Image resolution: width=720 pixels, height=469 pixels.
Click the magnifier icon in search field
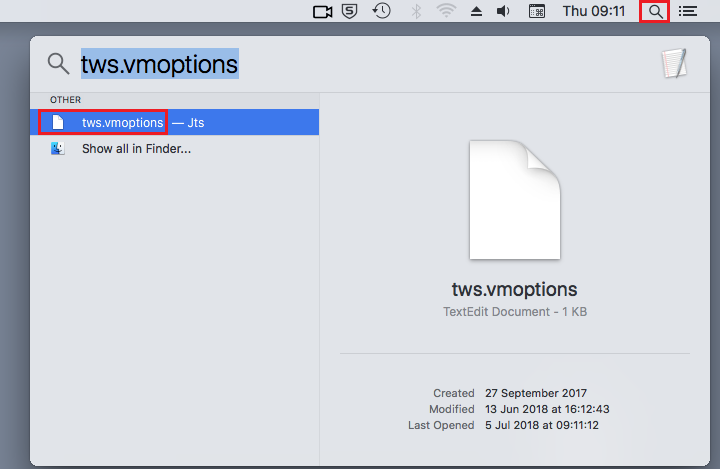pyautogui.click(x=58, y=63)
